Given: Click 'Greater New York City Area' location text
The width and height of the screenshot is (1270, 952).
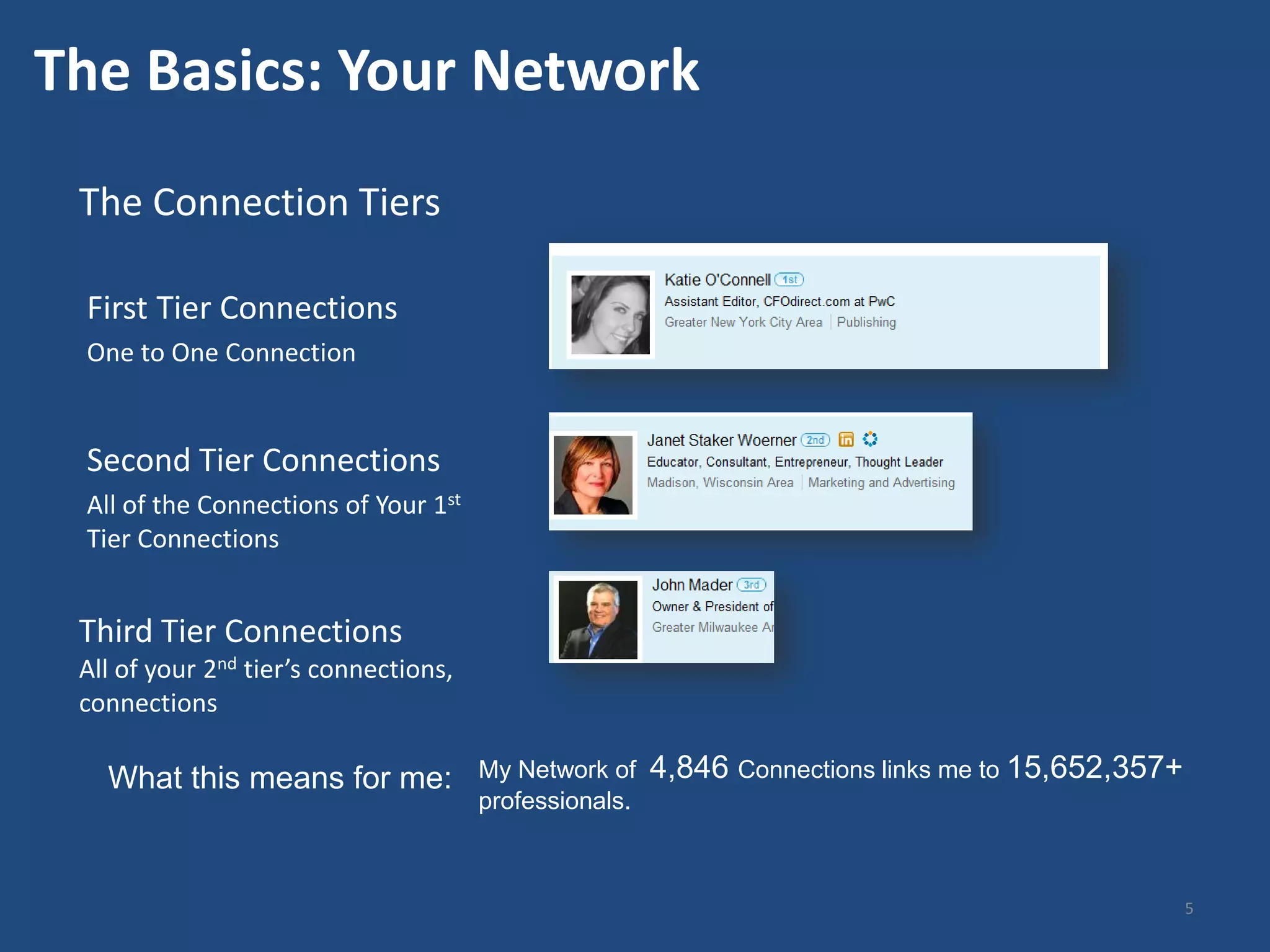Looking at the screenshot, I should [743, 322].
